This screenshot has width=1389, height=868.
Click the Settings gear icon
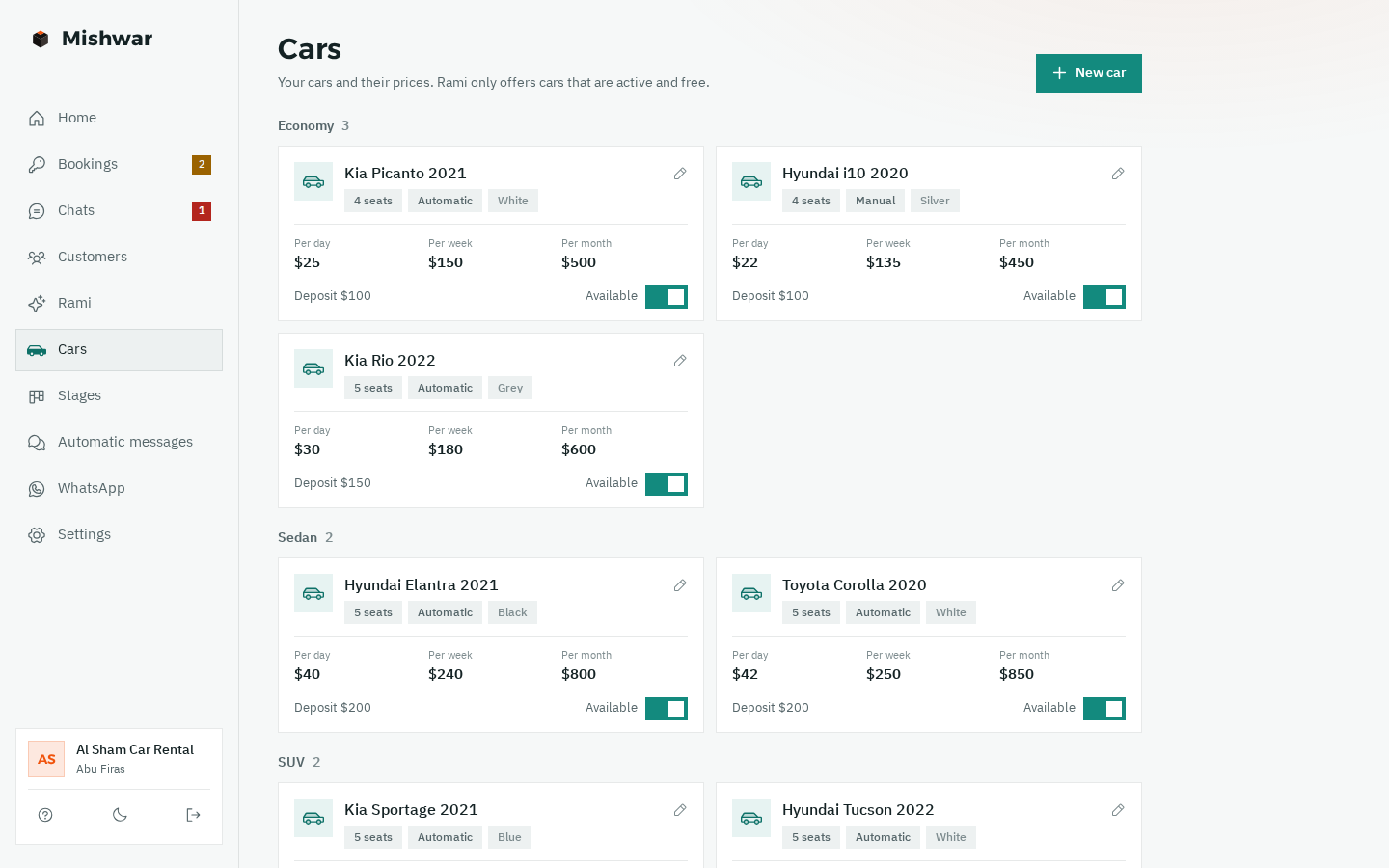37,535
